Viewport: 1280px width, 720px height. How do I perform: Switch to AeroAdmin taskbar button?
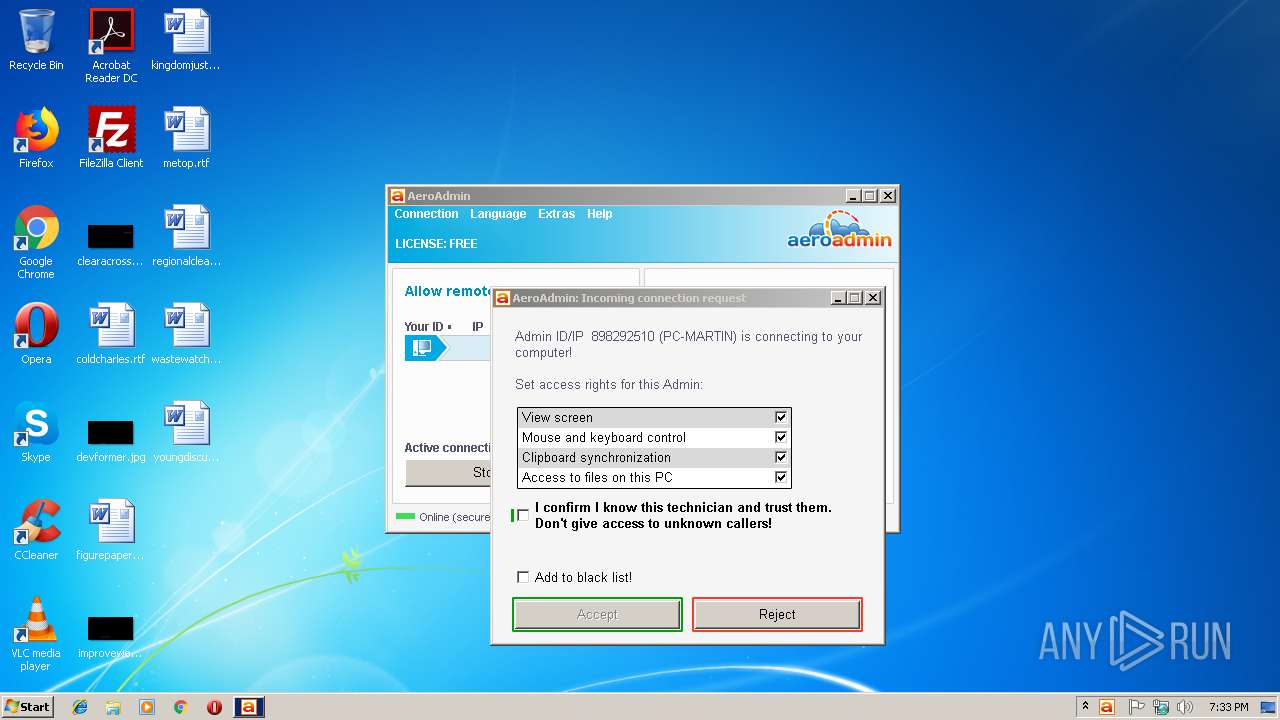(249, 707)
